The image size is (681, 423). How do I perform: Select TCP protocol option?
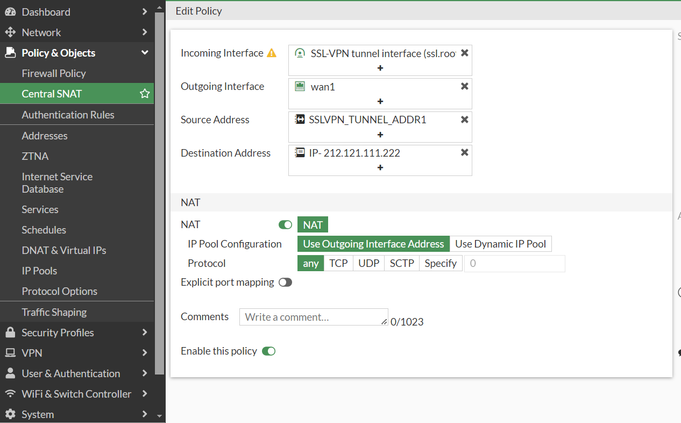[x=338, y=263]
